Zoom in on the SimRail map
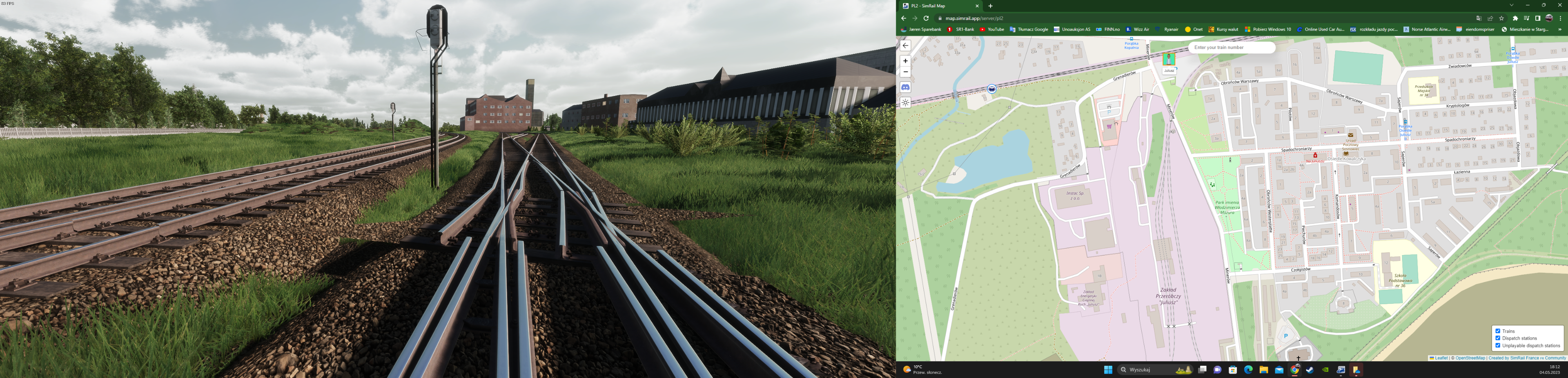1568x378 pixels. tap(906, 61)
